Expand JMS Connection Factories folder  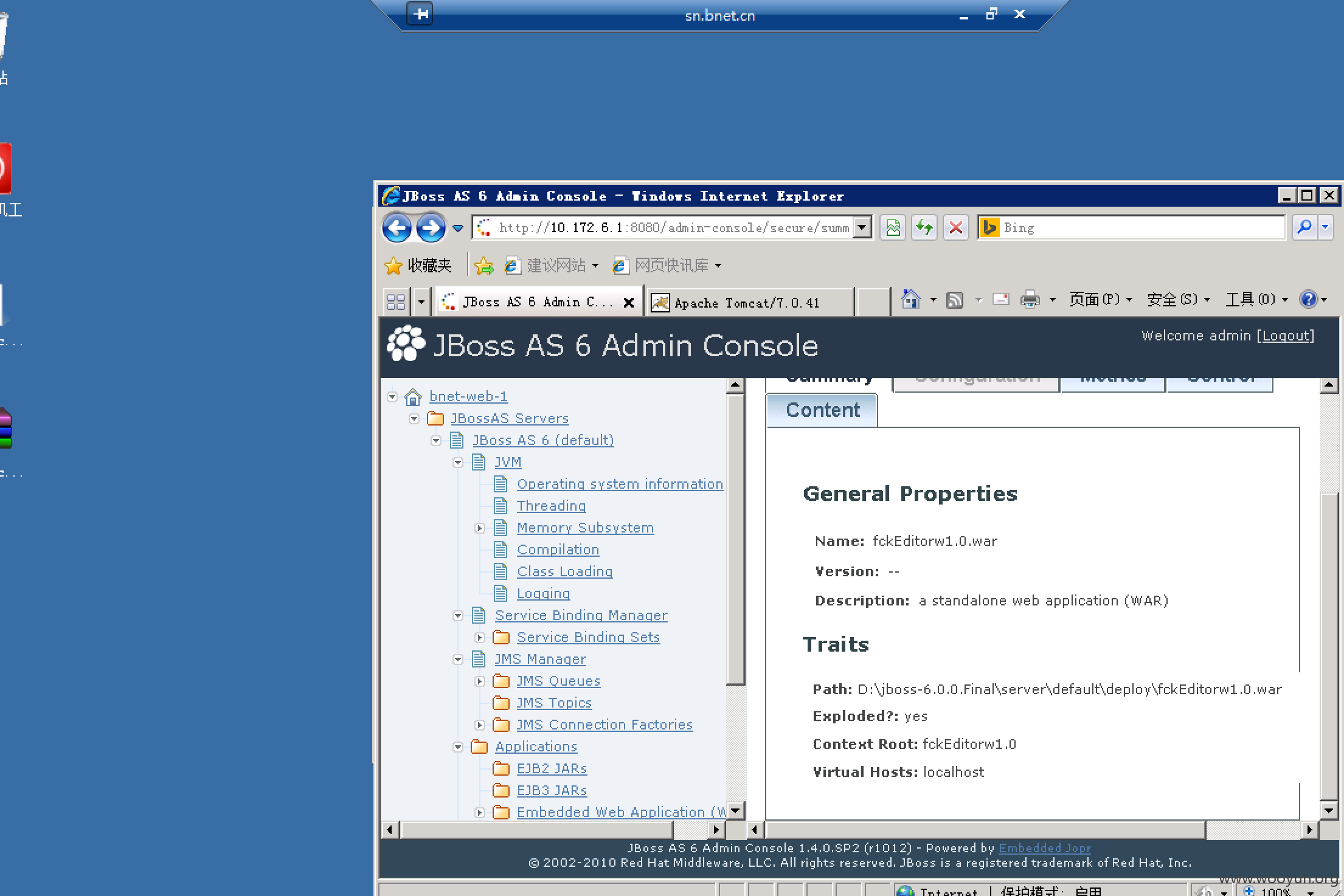tap(480, 725)
